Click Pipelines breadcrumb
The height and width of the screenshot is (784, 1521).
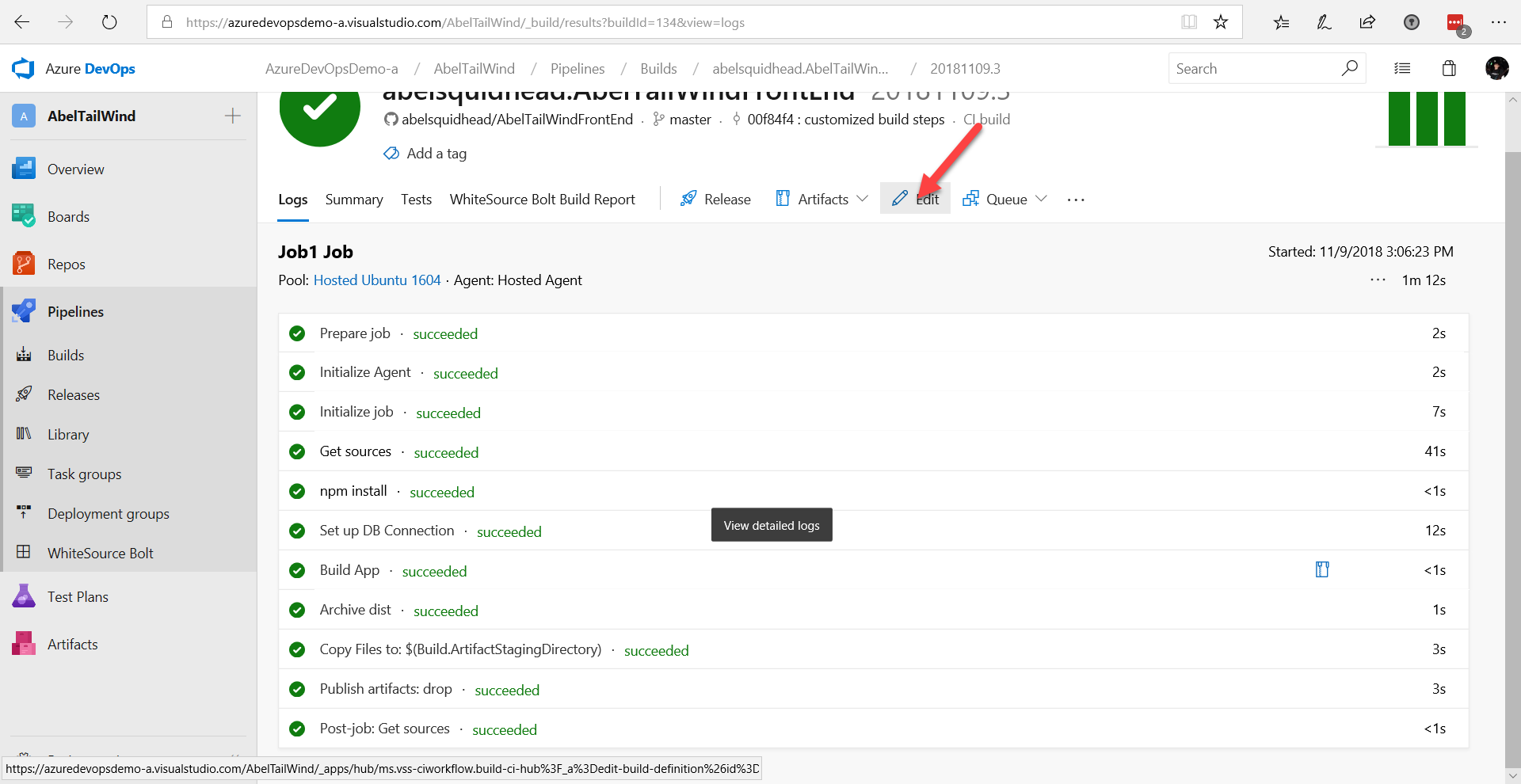[578, 69]
